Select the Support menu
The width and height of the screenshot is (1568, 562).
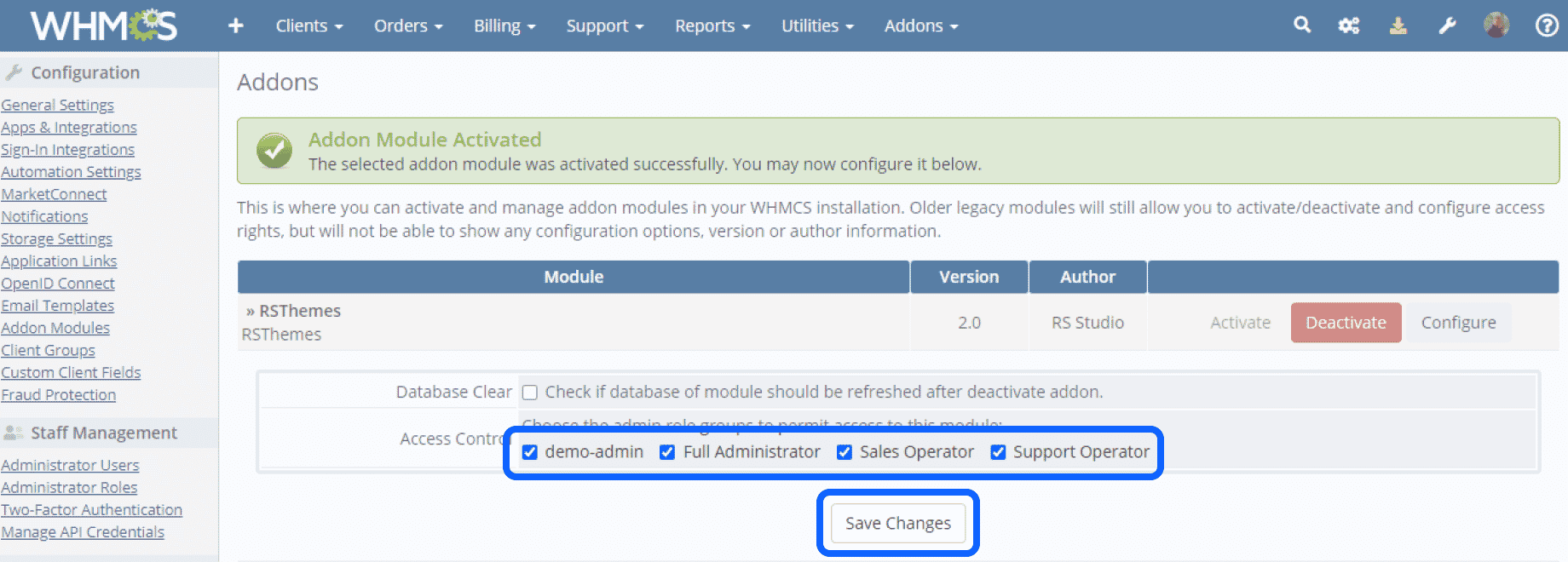(x=602, y=26)
